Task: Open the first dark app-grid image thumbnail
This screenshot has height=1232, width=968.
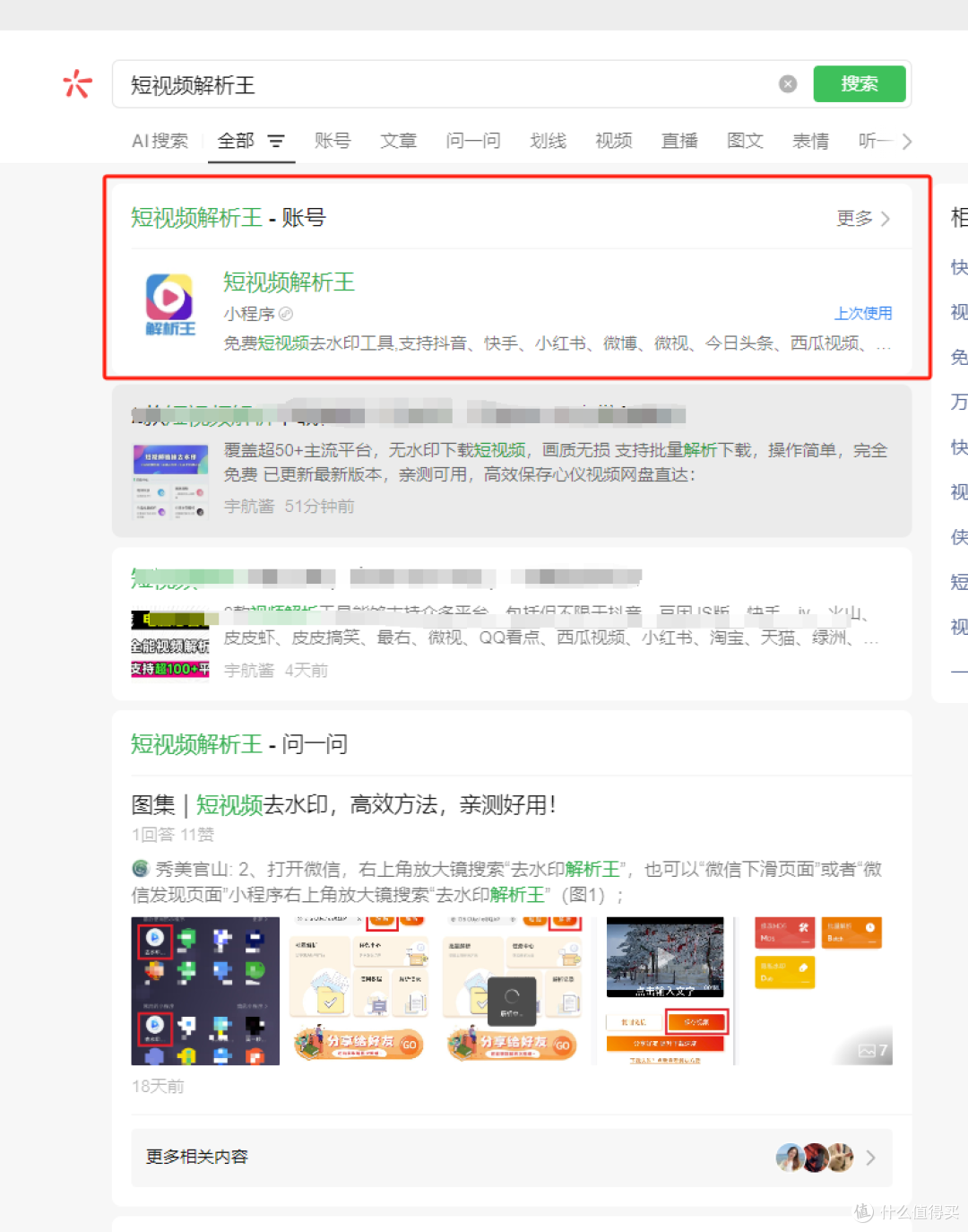Action: [x=205, y=991]
